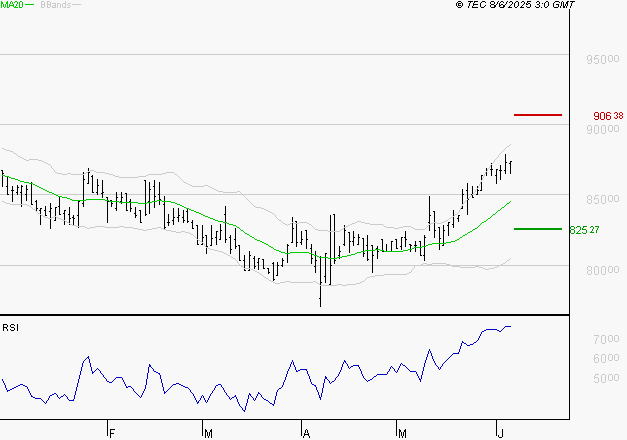627x440 pixels.
Task: Select the A month marker on time axis
Action: point(306,433)
